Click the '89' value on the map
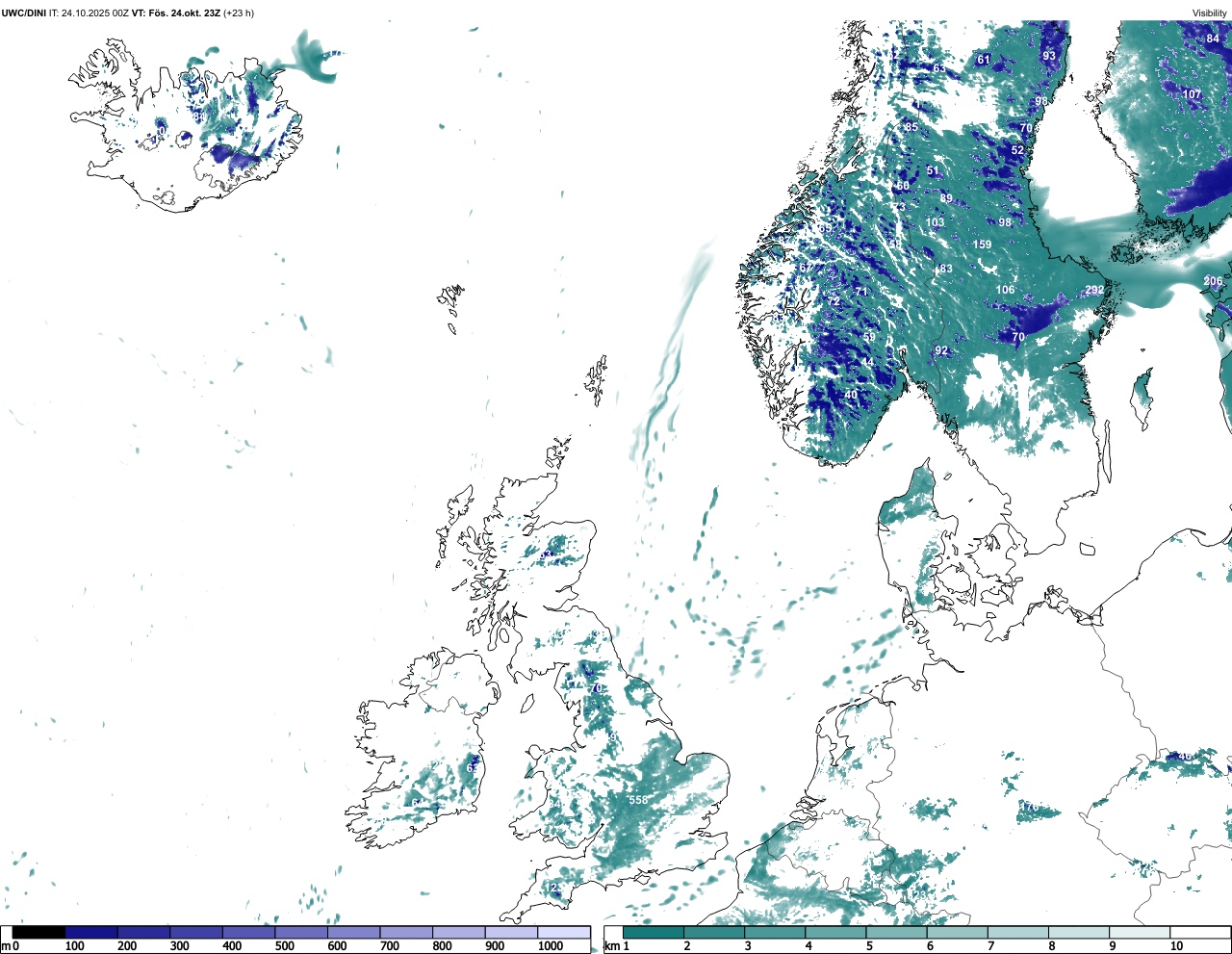This screenshot has height=954, width=1232. coord(946,198)
